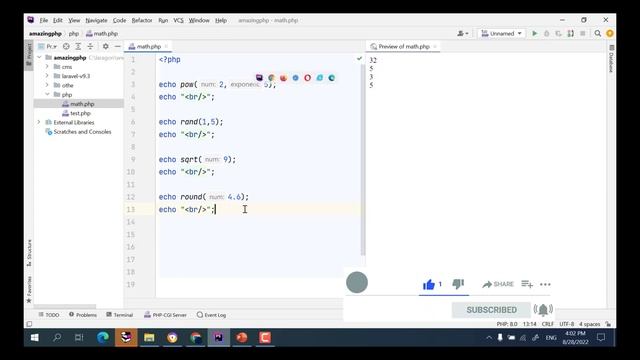Image resolution: width=640 pixels, height=360 pixels.
Task: Expand the othe folder
Action: point(47,85)
